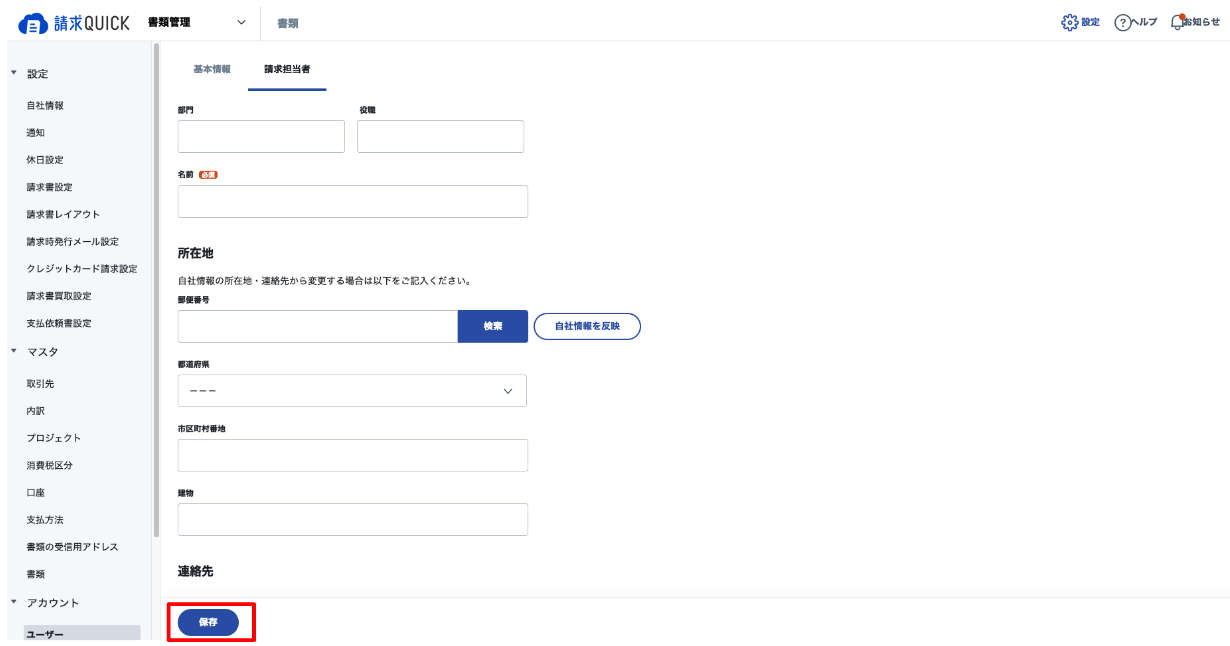Expand the 書類管理 module dropdown

tap(241, 22)
